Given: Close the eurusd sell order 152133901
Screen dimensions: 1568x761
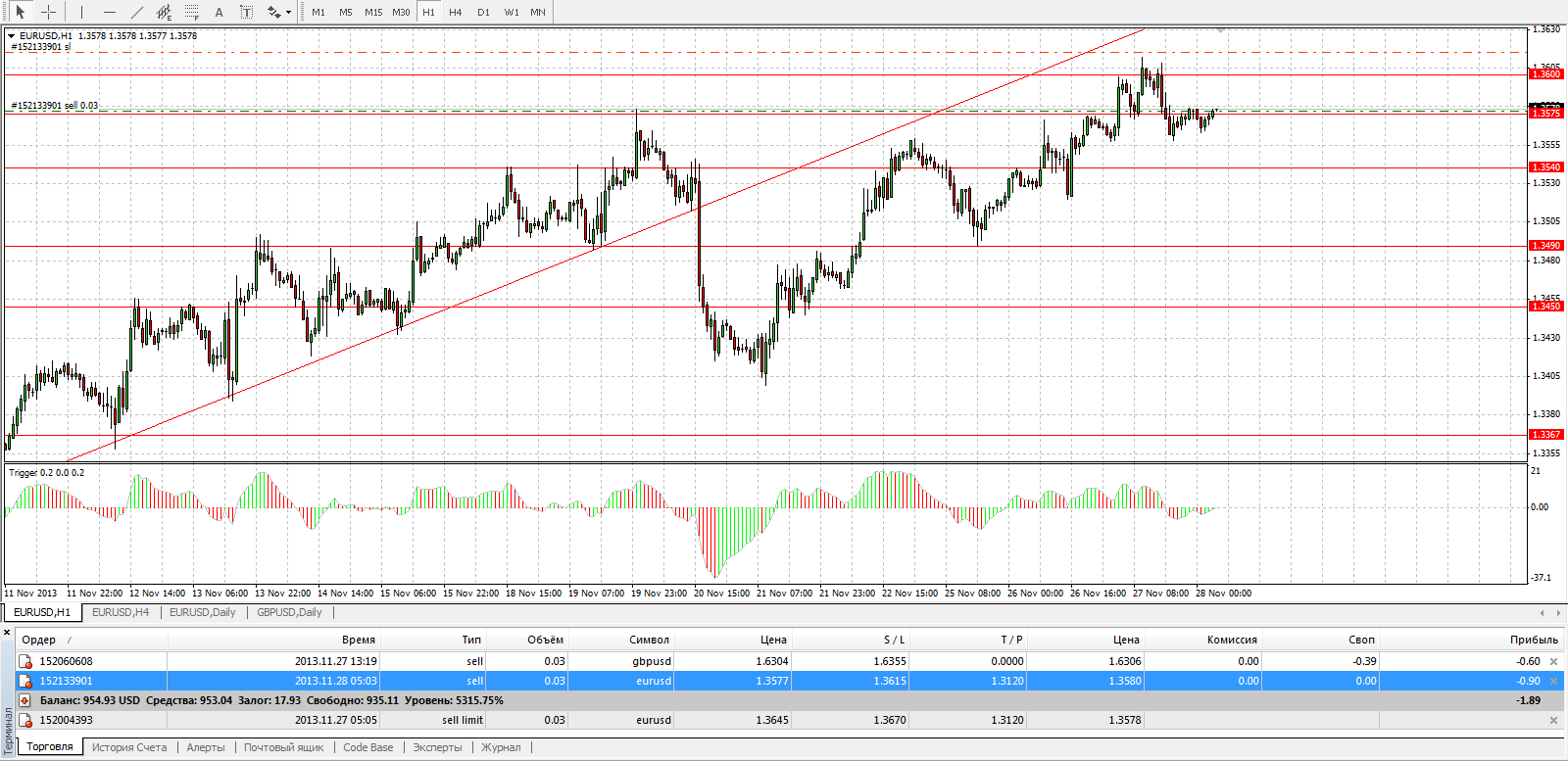Looking at the screenshot, I should click(x=1553, y=681).
